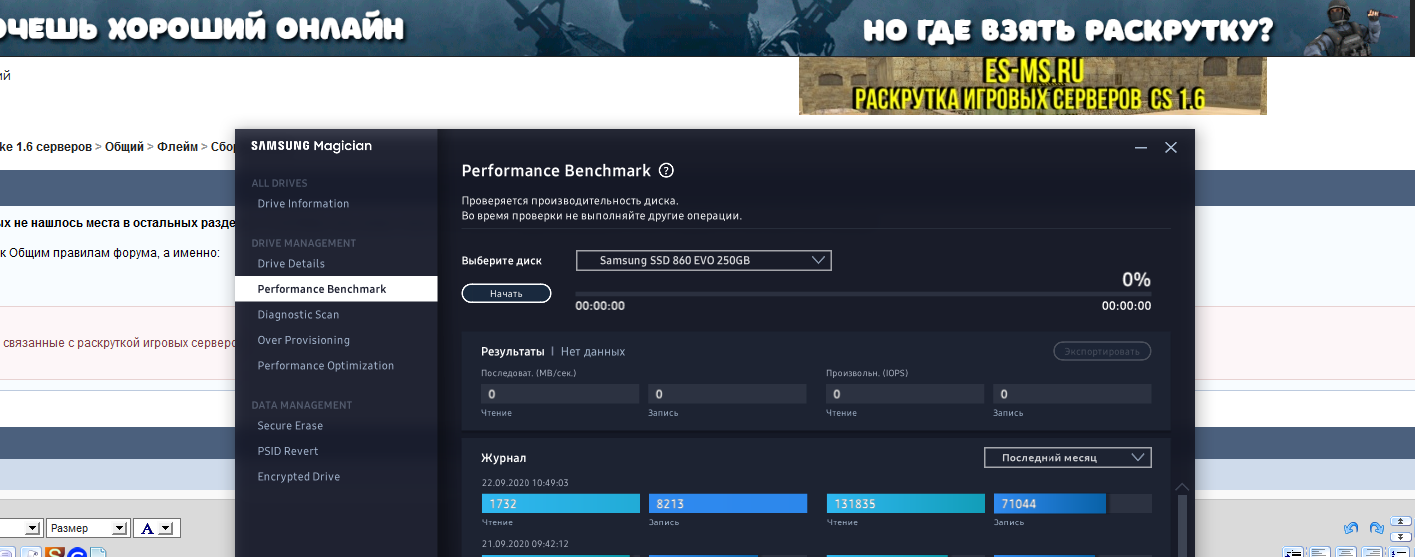Click the SAMSUNG Magician logo
Viewport: 1415px width, 557px height.
coord(311,146)
